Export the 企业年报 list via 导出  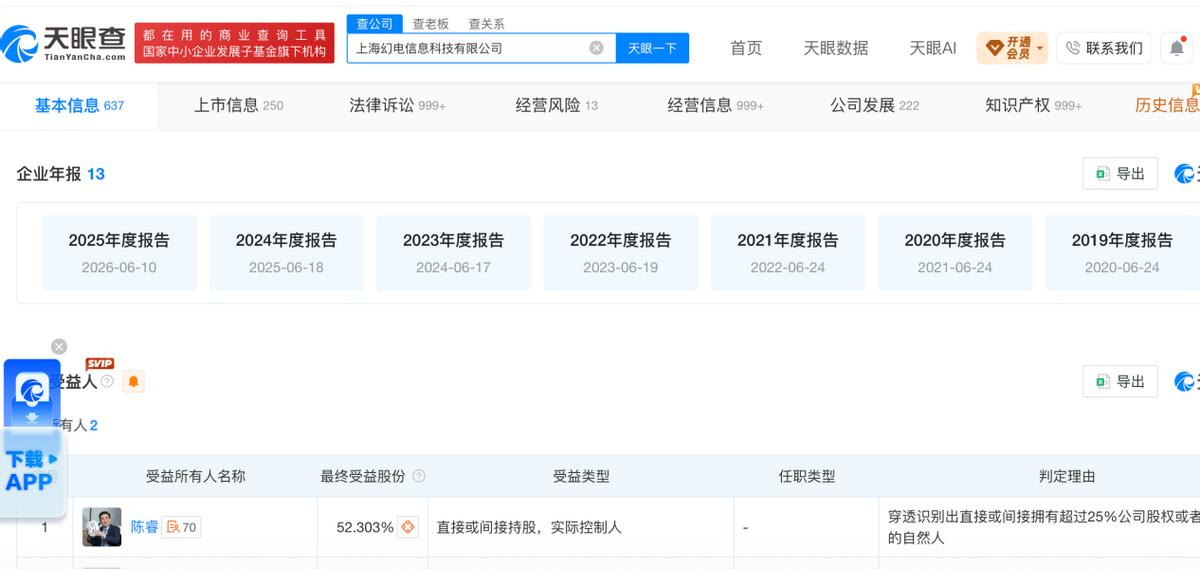pos(1120,174)
